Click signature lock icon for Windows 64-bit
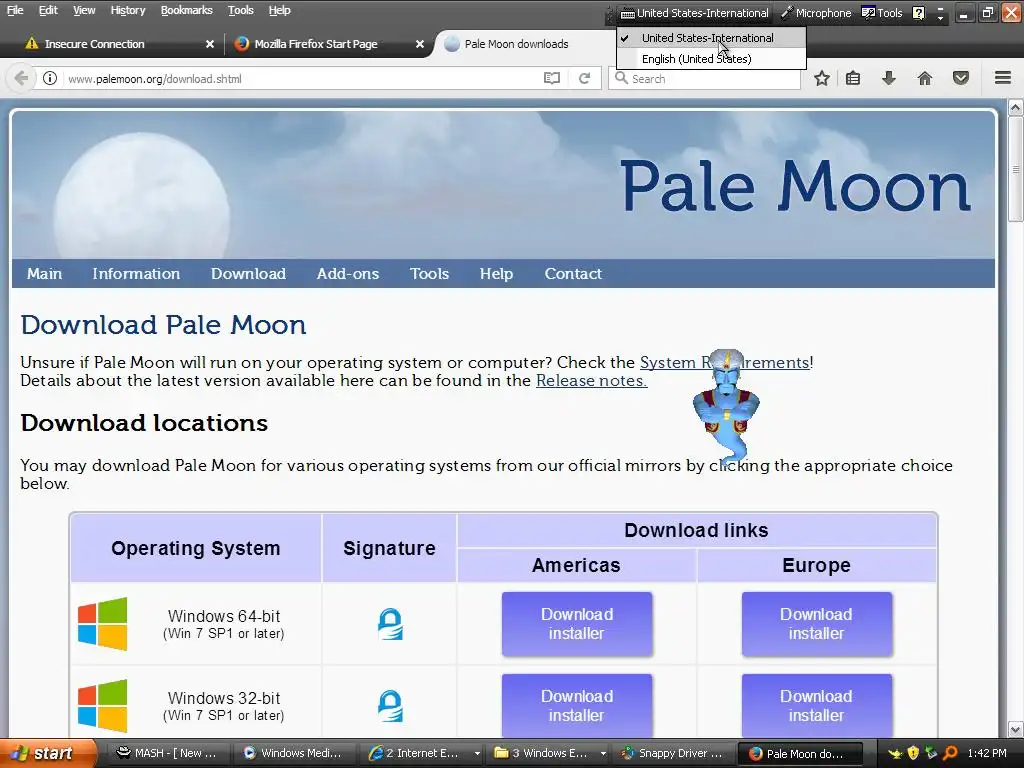Viewport: 1024px width, 768px height. [390, 624]
